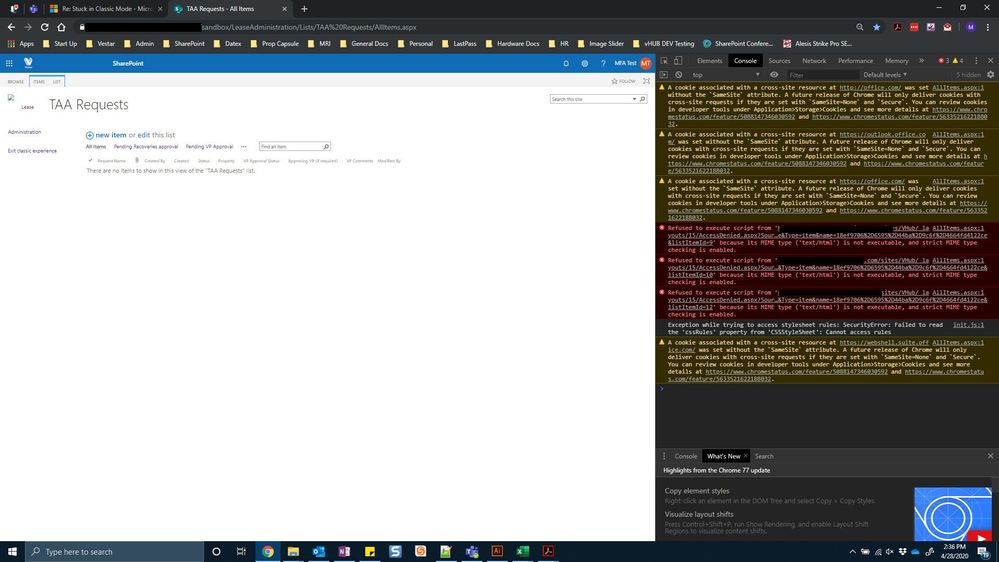Open Windows Start menu
This screenshot has width=999, height=562.
tap(12, 551)
